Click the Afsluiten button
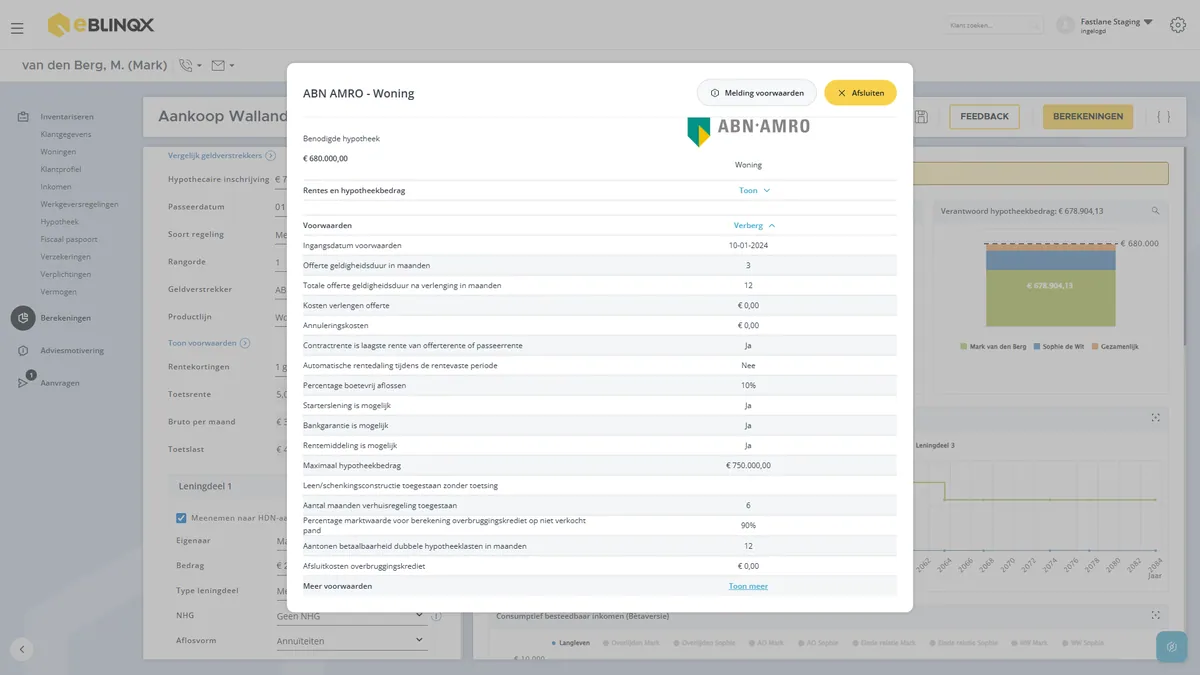This screenshot has width=1200, height=675. 860,93
